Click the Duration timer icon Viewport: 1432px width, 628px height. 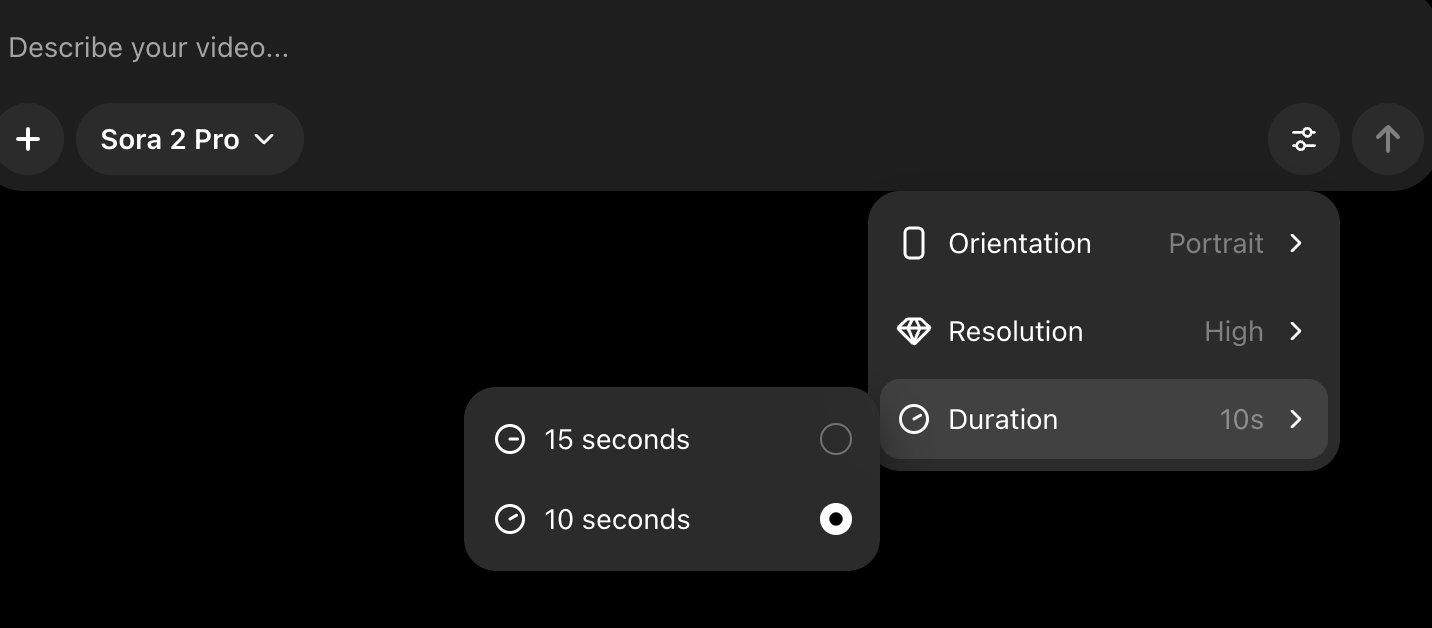913,419
